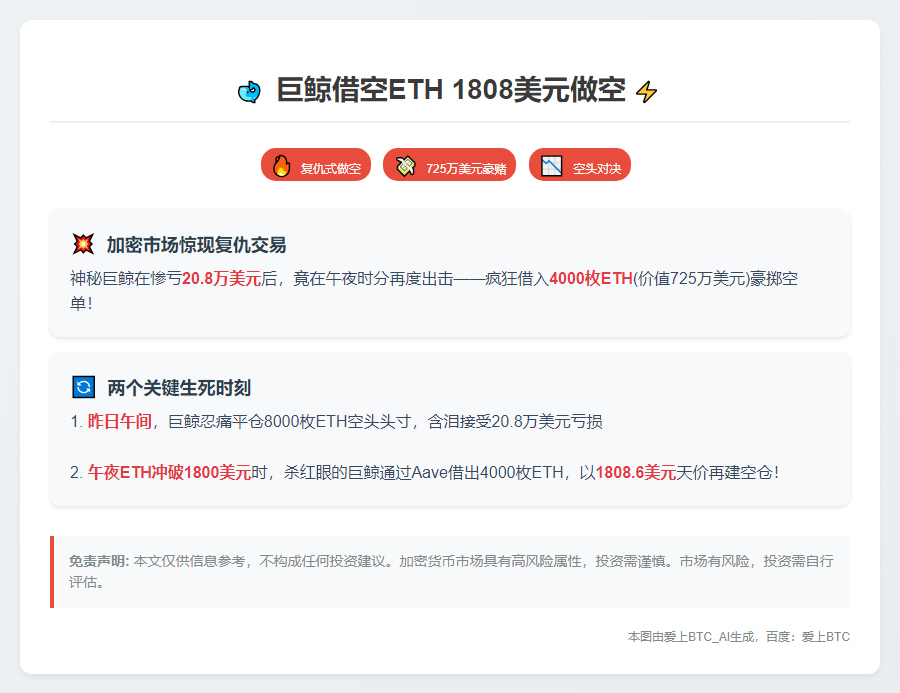Click the headline 巨鲸借空ETH 1808美元做空
This screenshot has width=900, height=693.
tap(451, 90)
